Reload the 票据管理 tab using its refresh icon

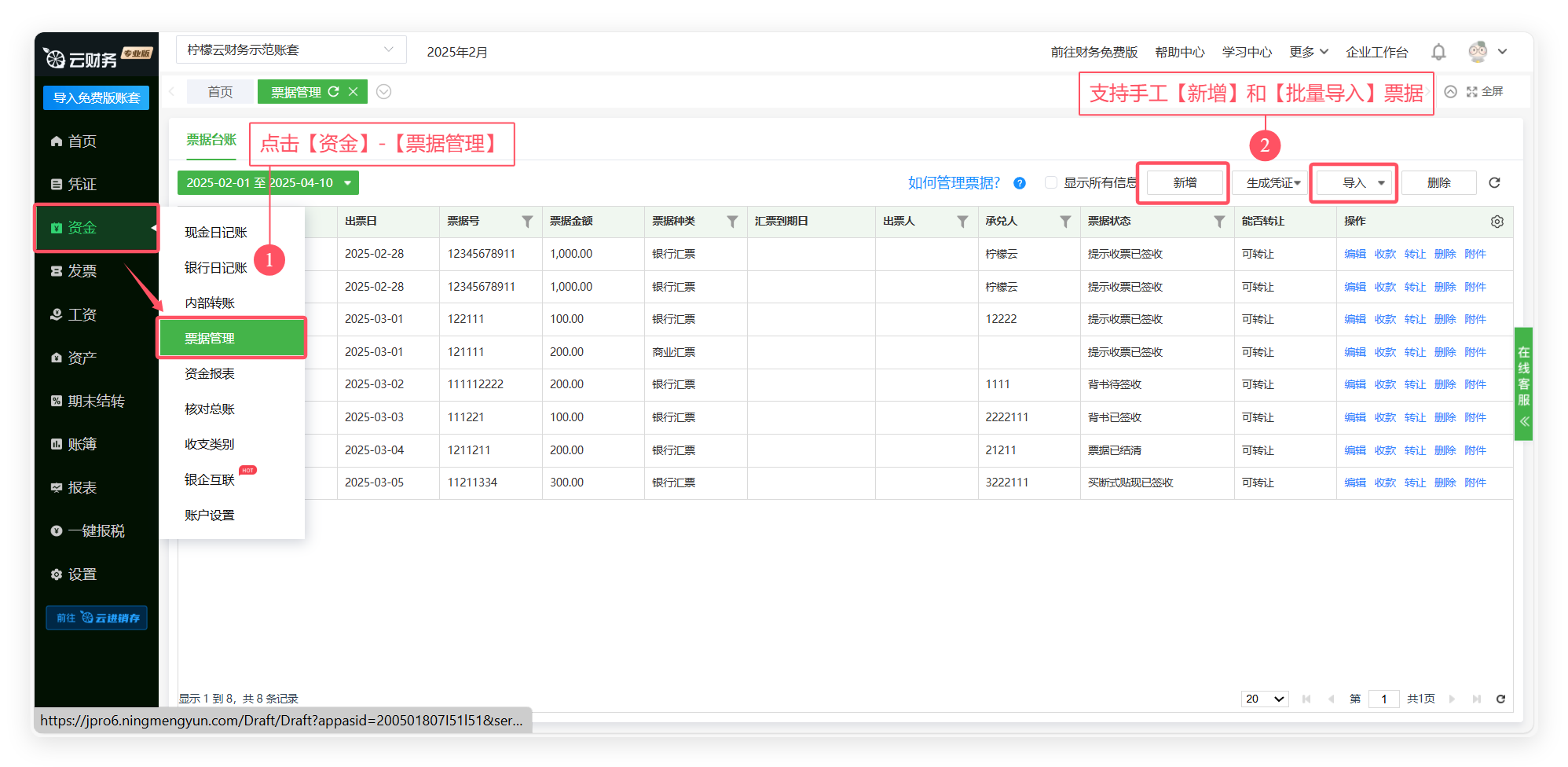[x=334, y=92]
